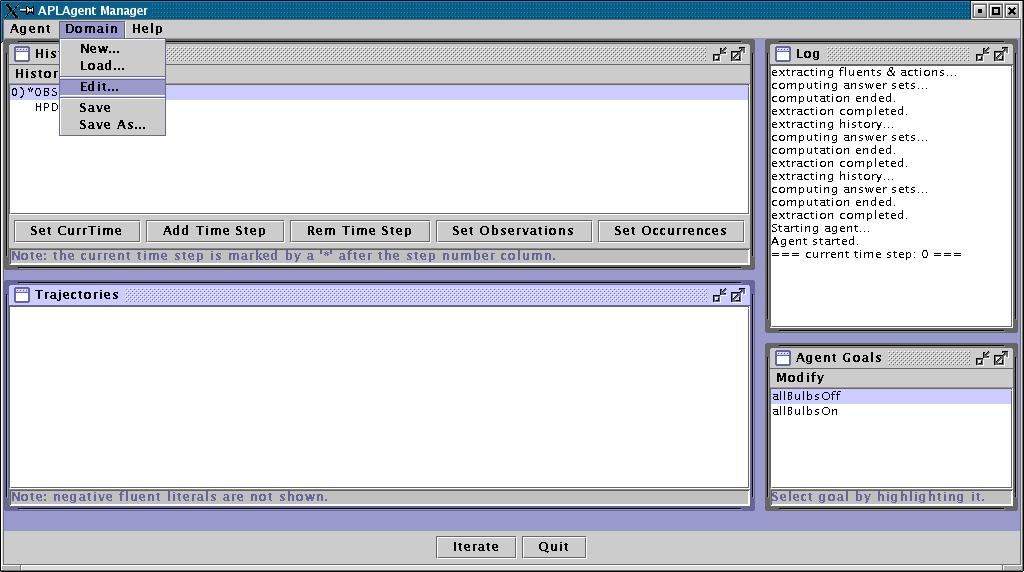
Task: Open the Agent menu
Action: [30, 29]
